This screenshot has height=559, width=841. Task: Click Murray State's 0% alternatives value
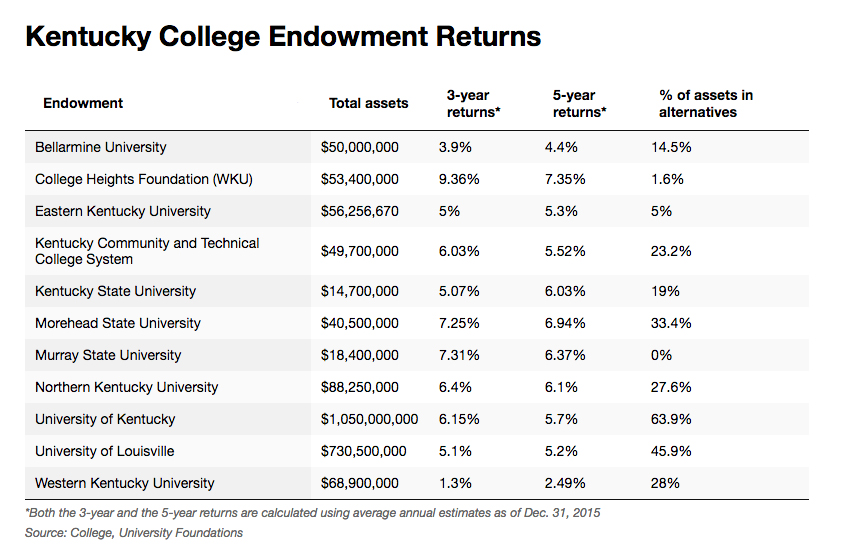[661, 355]
